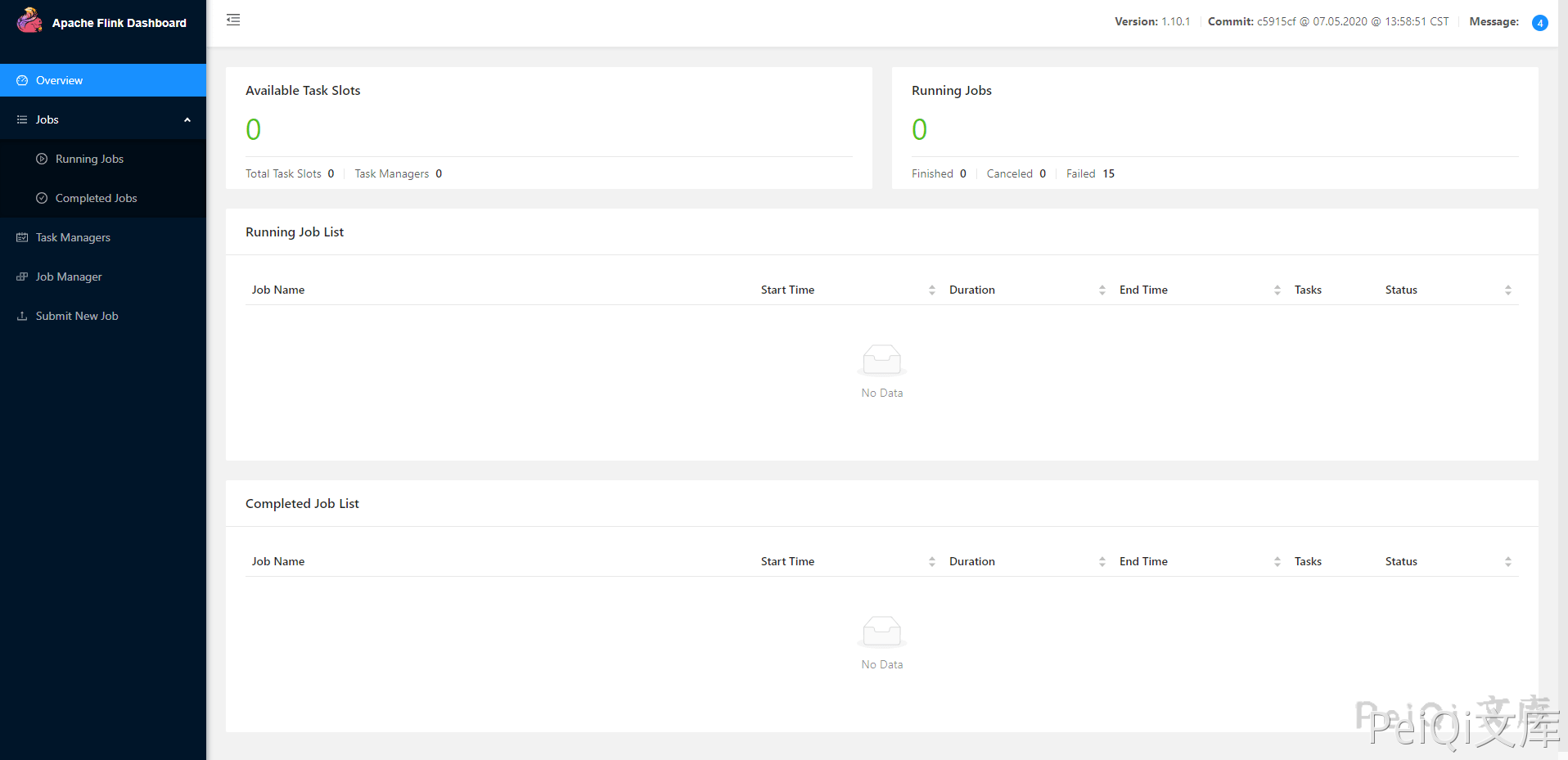Image resolution: width=1568 pixels, height=760 pixels.
Task: Sort Running Job List by Start Time
Action: click(931, 290)
